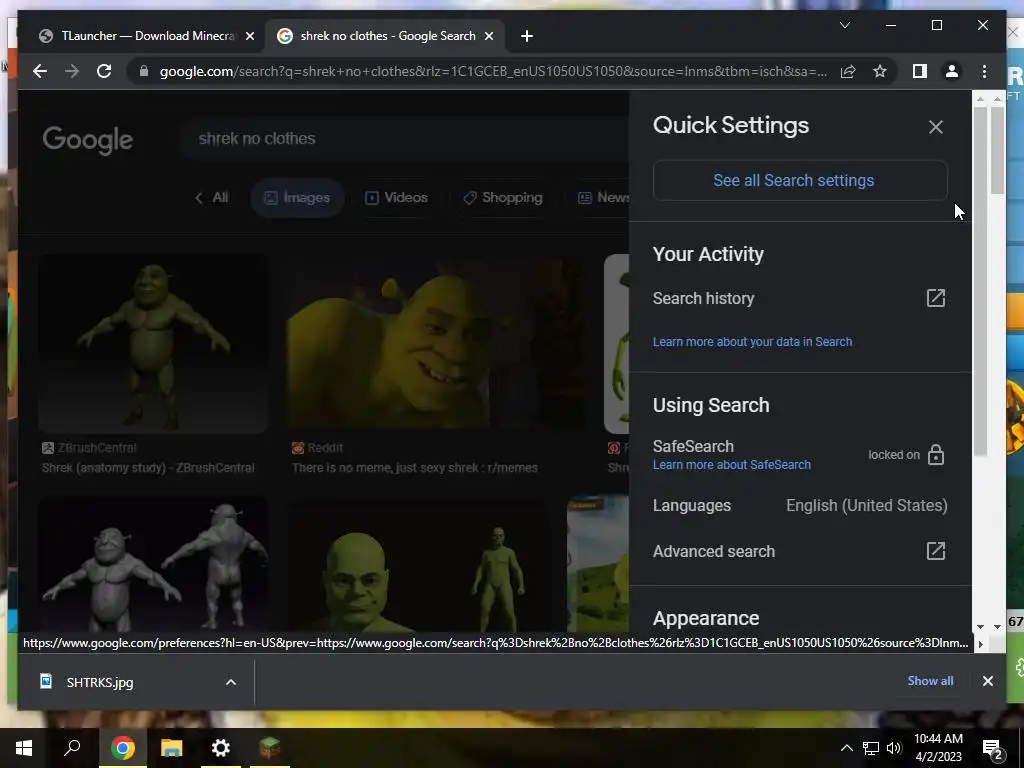The width and height of the screenshot is (1024, 768).
Task: Open a new tab with plus button
Action: click(527, 36)
